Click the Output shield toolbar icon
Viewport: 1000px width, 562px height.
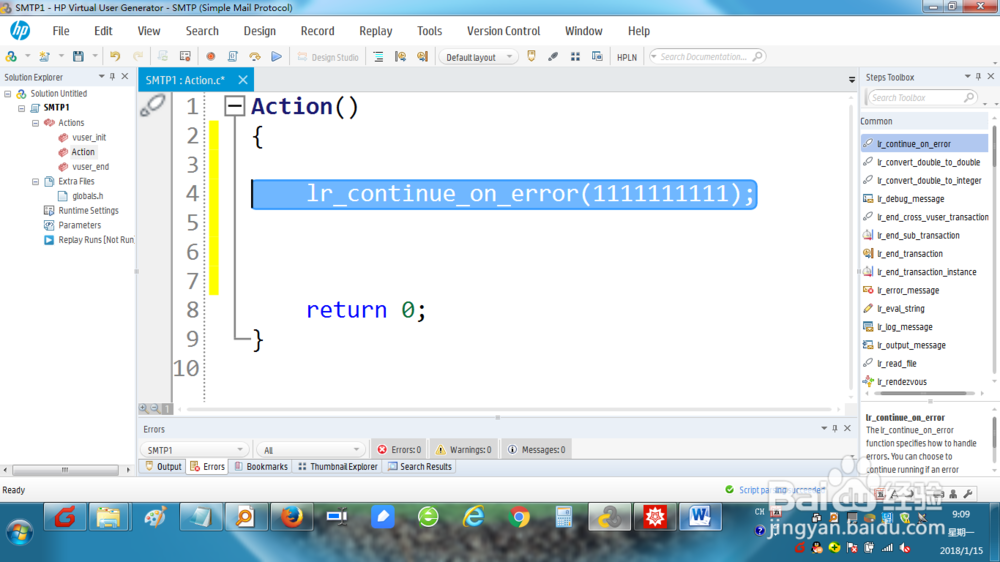click(531, 56)
